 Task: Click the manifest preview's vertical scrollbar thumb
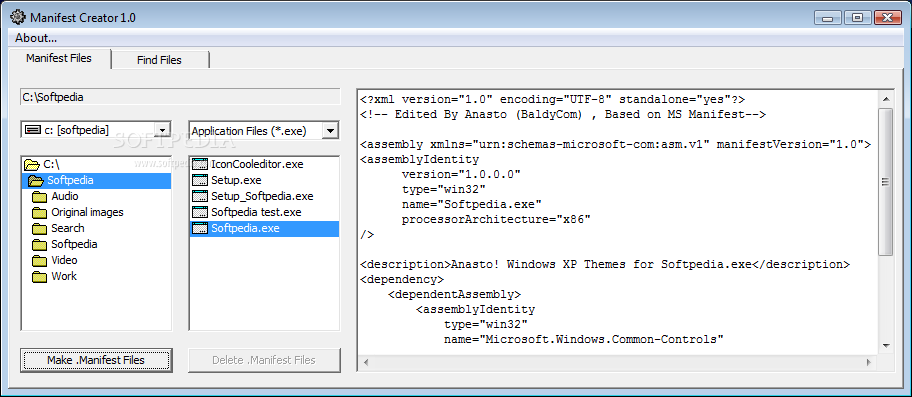click(x=885, y=182)
